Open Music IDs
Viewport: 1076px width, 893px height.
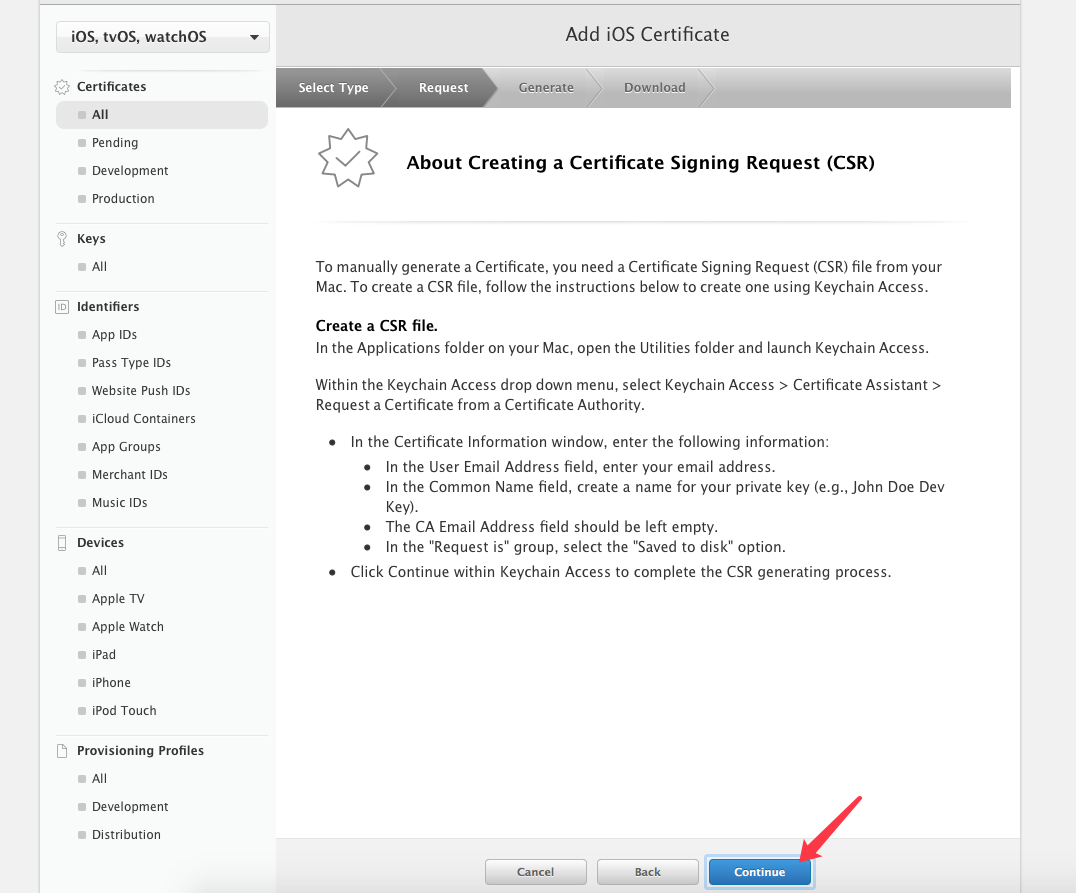click(x=119, y=503)
